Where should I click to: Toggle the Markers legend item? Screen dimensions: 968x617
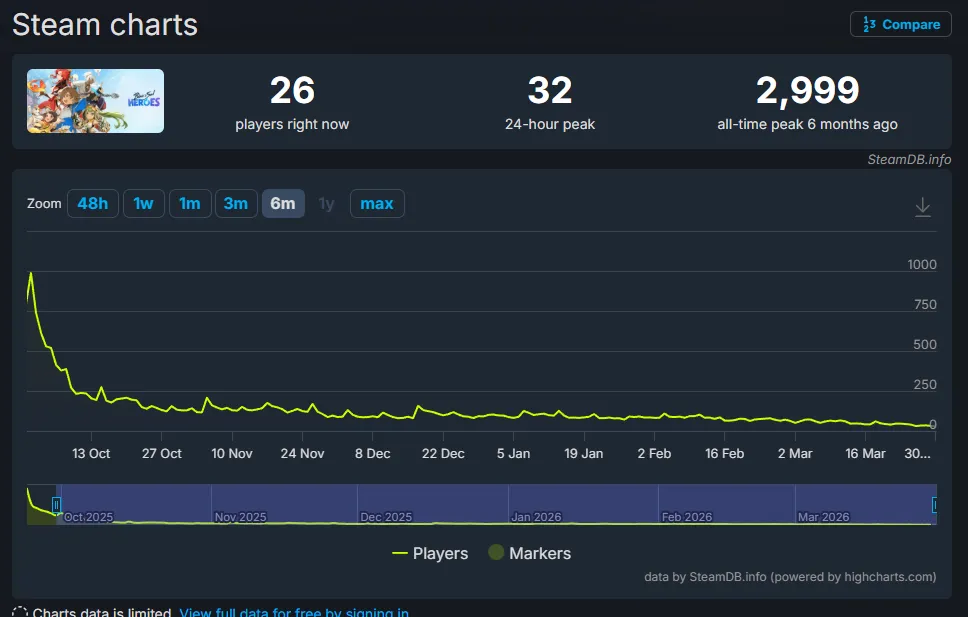[529, 553]
